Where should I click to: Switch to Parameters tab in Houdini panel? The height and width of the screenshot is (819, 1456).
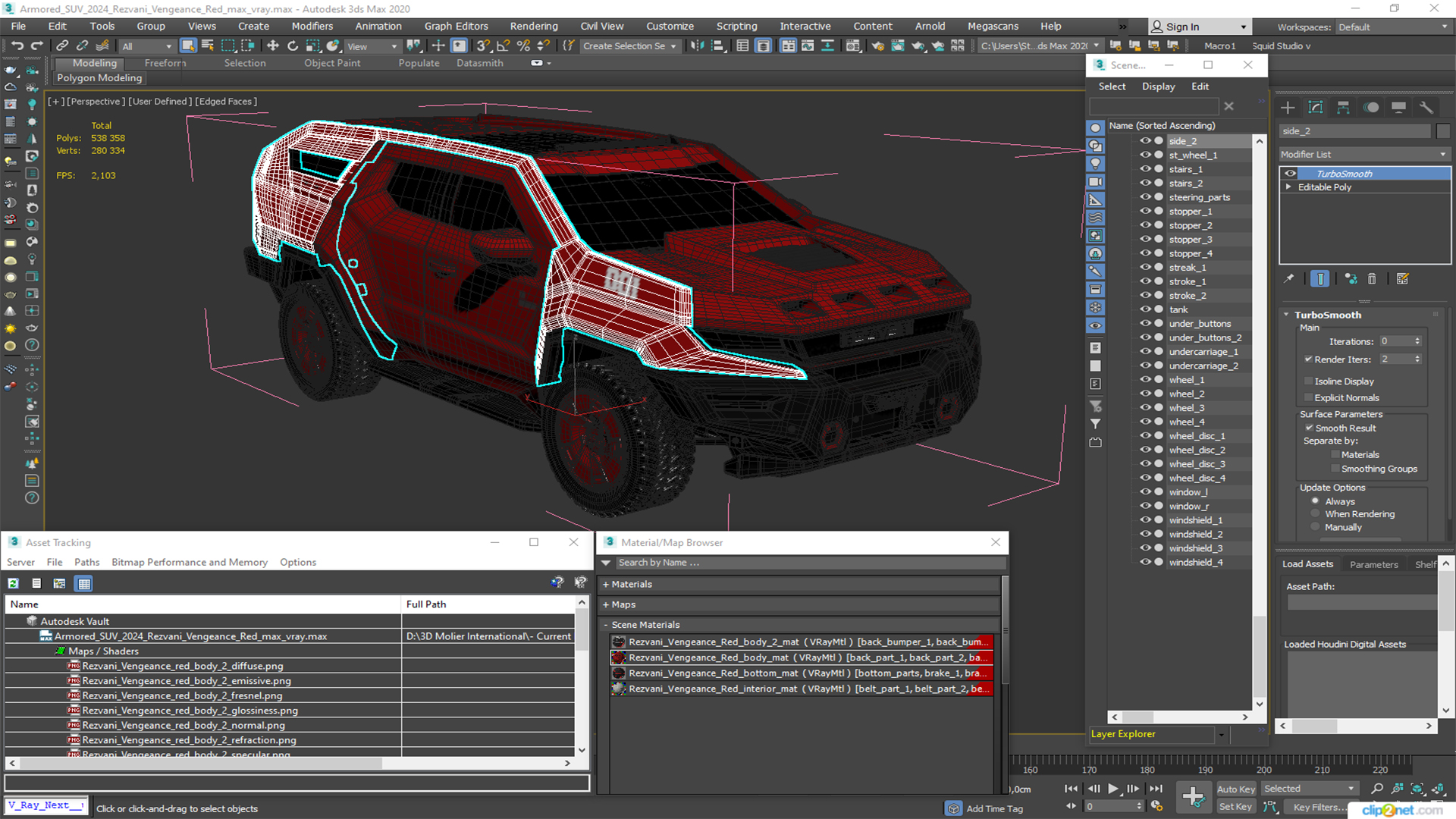pyautogui.click(x=1373, y=565)
